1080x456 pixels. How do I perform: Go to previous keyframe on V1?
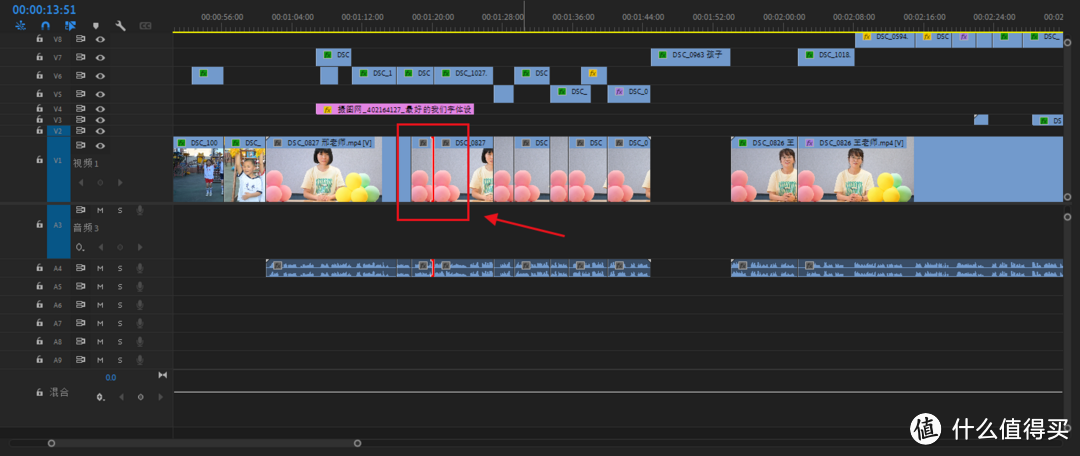coord(81,183)
